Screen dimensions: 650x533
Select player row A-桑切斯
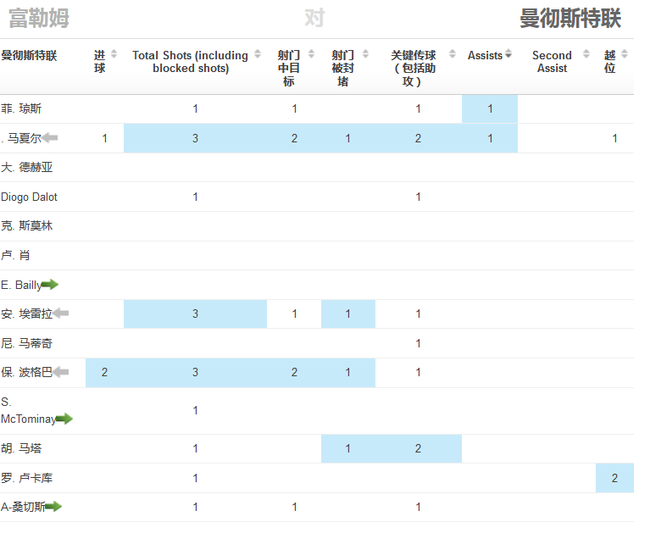click(x=317, y=507)
